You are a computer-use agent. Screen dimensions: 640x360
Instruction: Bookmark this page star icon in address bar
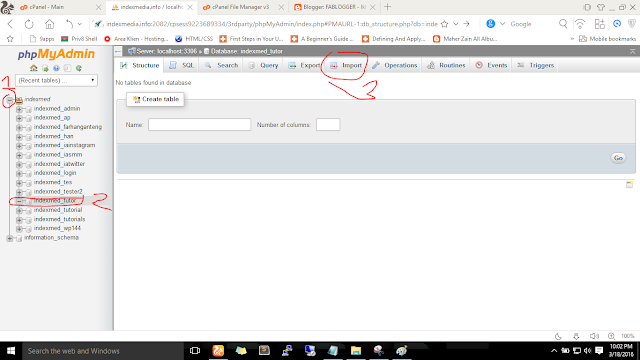pos(445,24)
